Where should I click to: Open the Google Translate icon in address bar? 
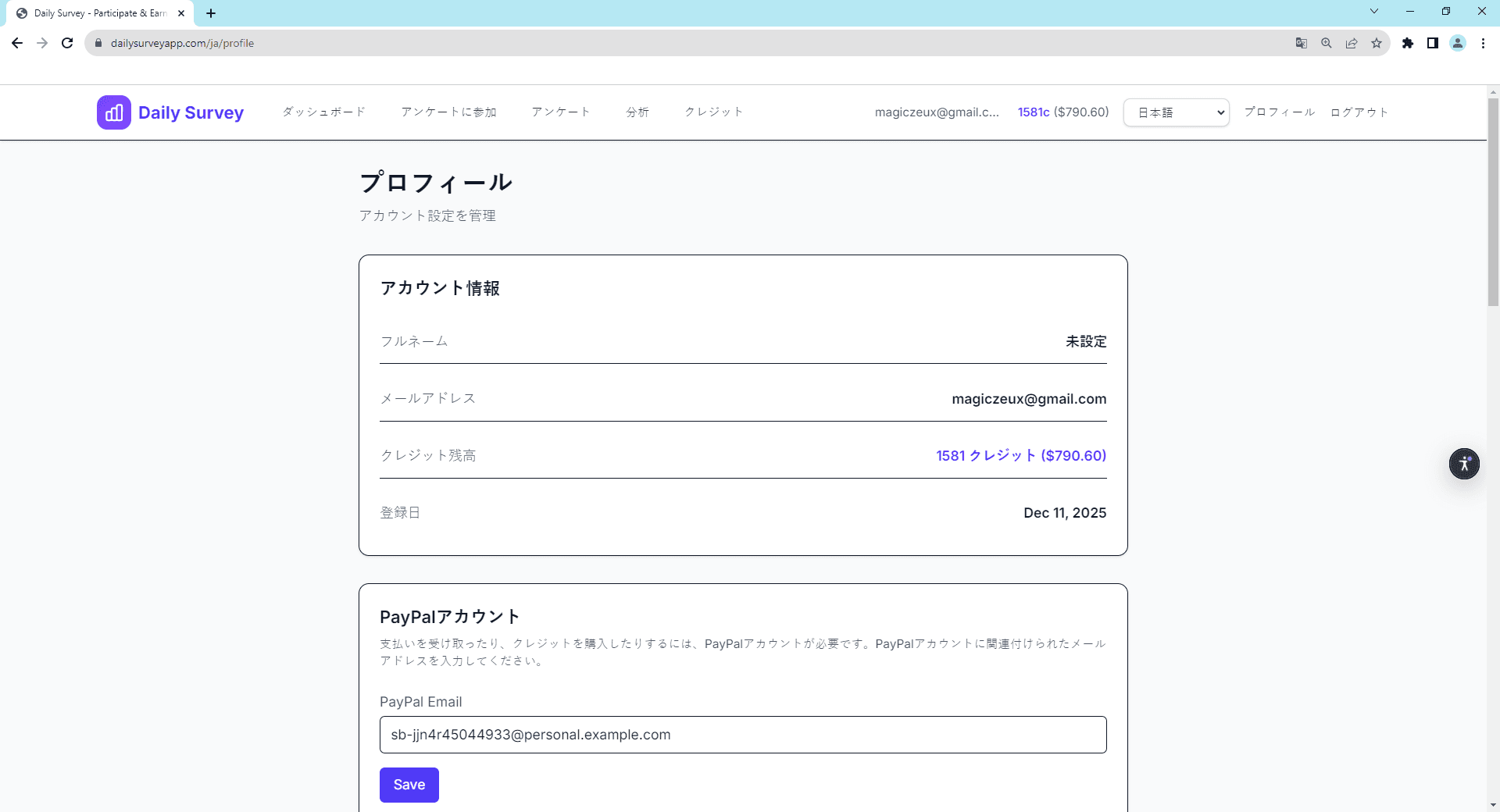click(1301, 43)
